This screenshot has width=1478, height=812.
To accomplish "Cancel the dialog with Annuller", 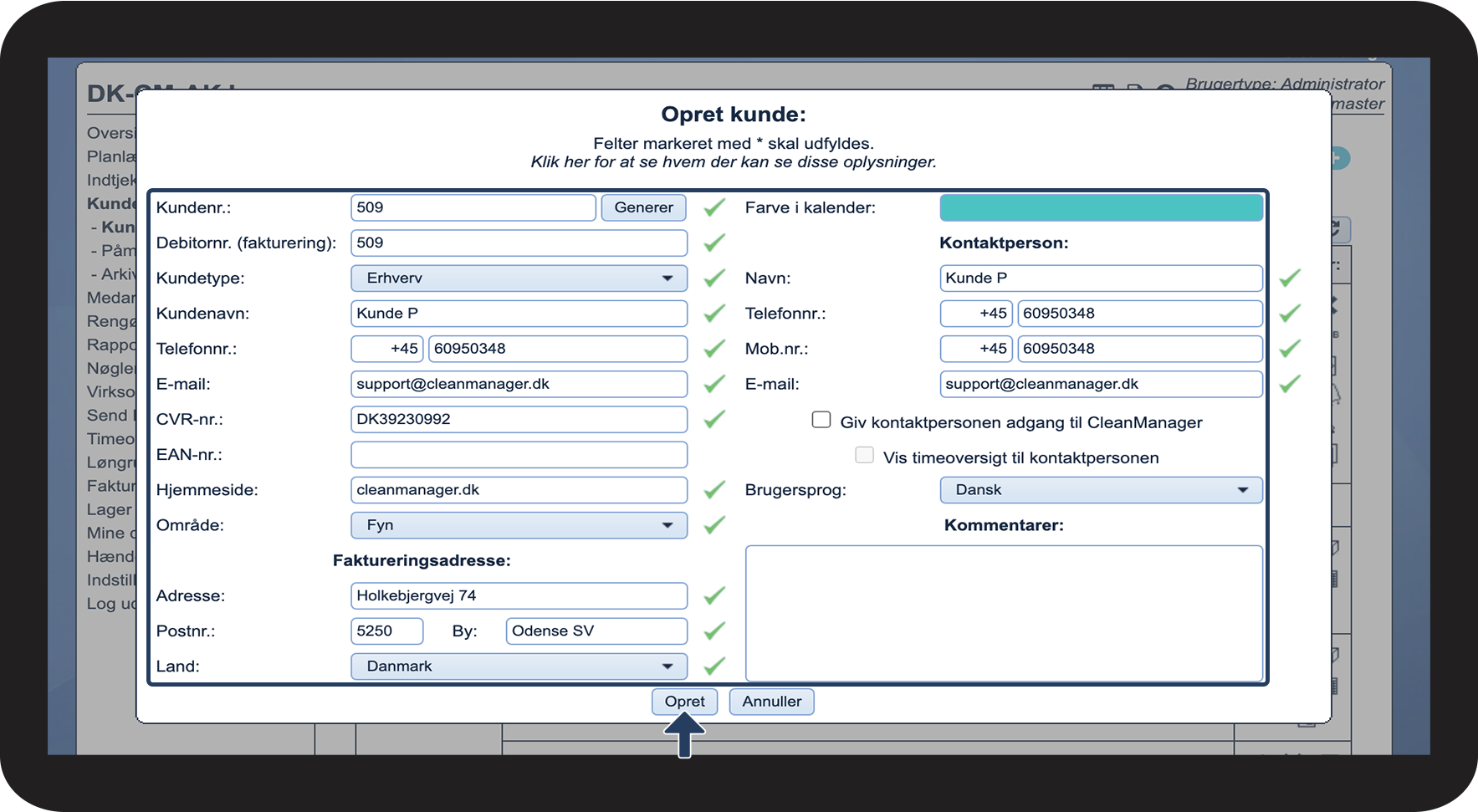I will click(x=771, y=702).
